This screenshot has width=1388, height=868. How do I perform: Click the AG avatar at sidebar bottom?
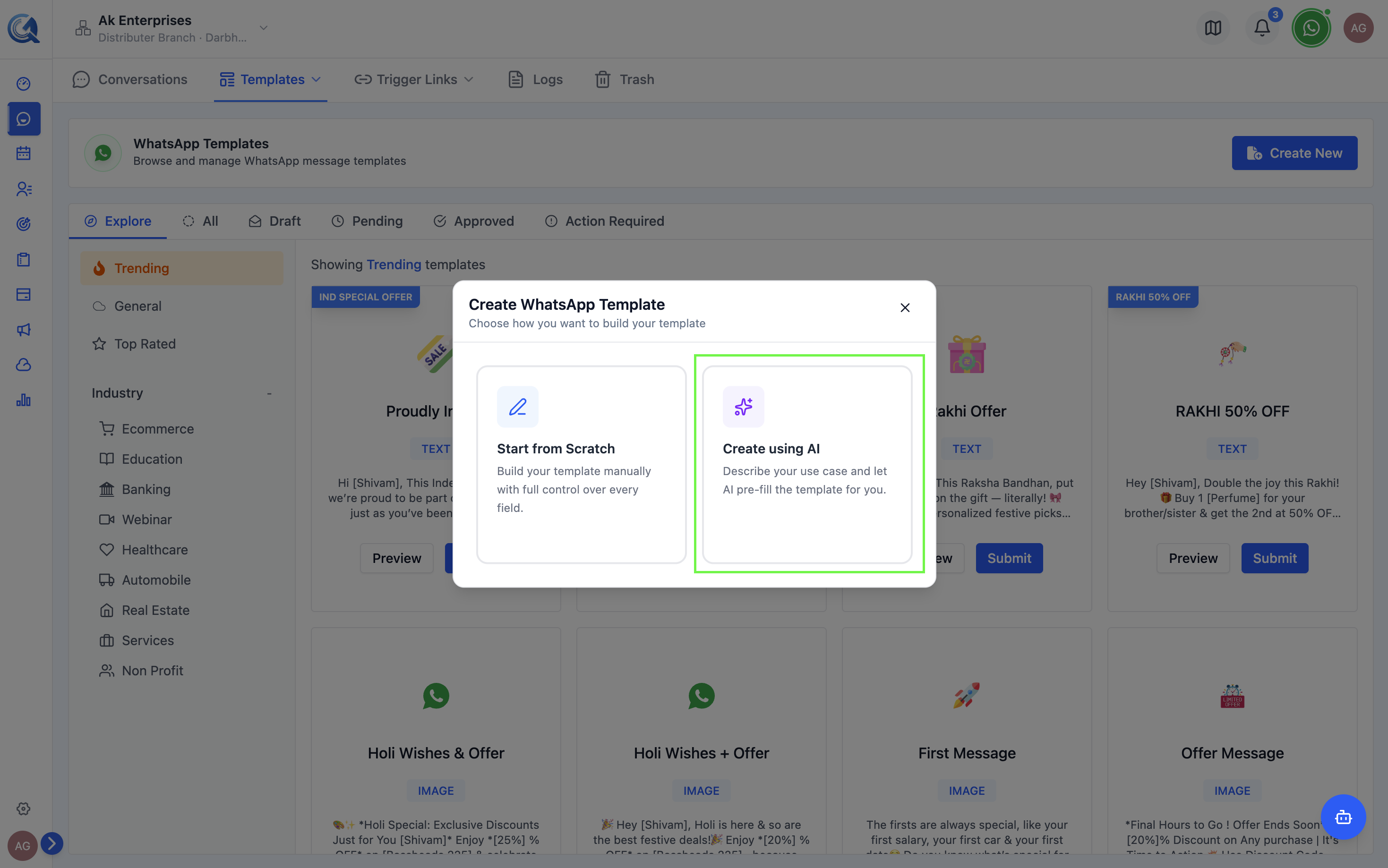pyautogui.click(x=22, y=846)
